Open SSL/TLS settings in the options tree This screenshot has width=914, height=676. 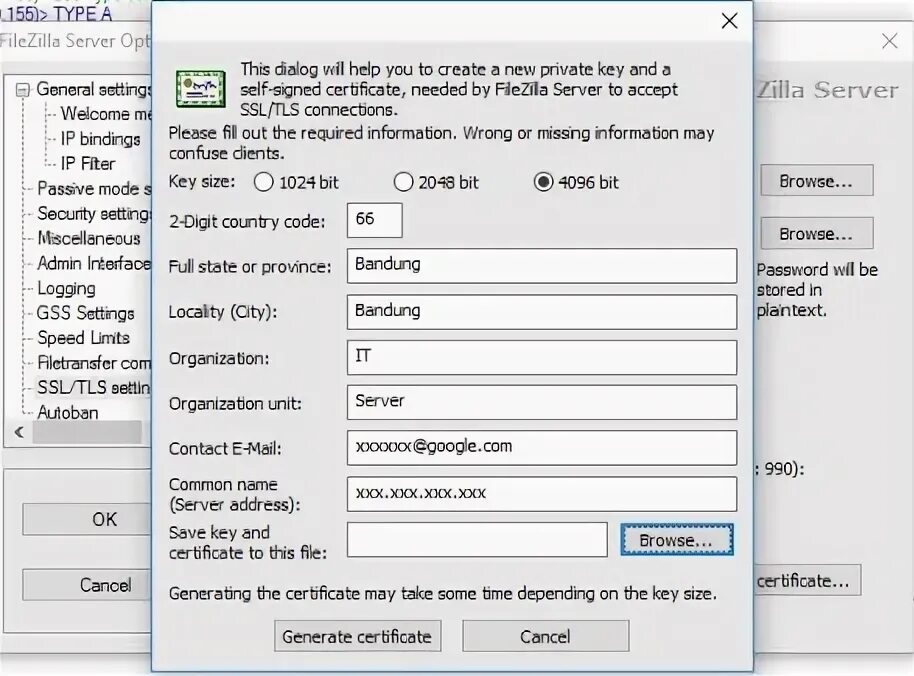pos(93,388)
